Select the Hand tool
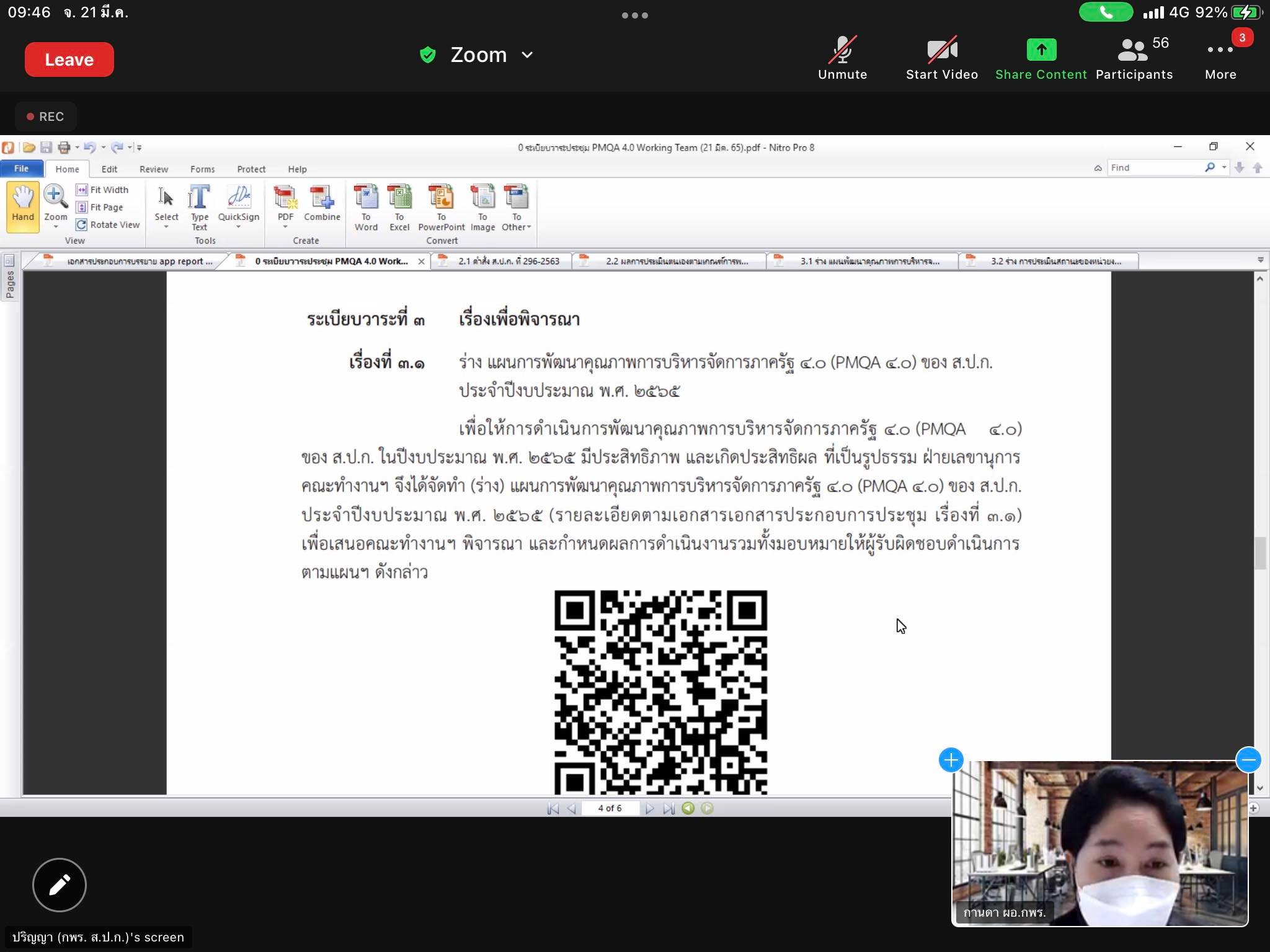Screen dimensions: 1270x952 tap(23, 206)
